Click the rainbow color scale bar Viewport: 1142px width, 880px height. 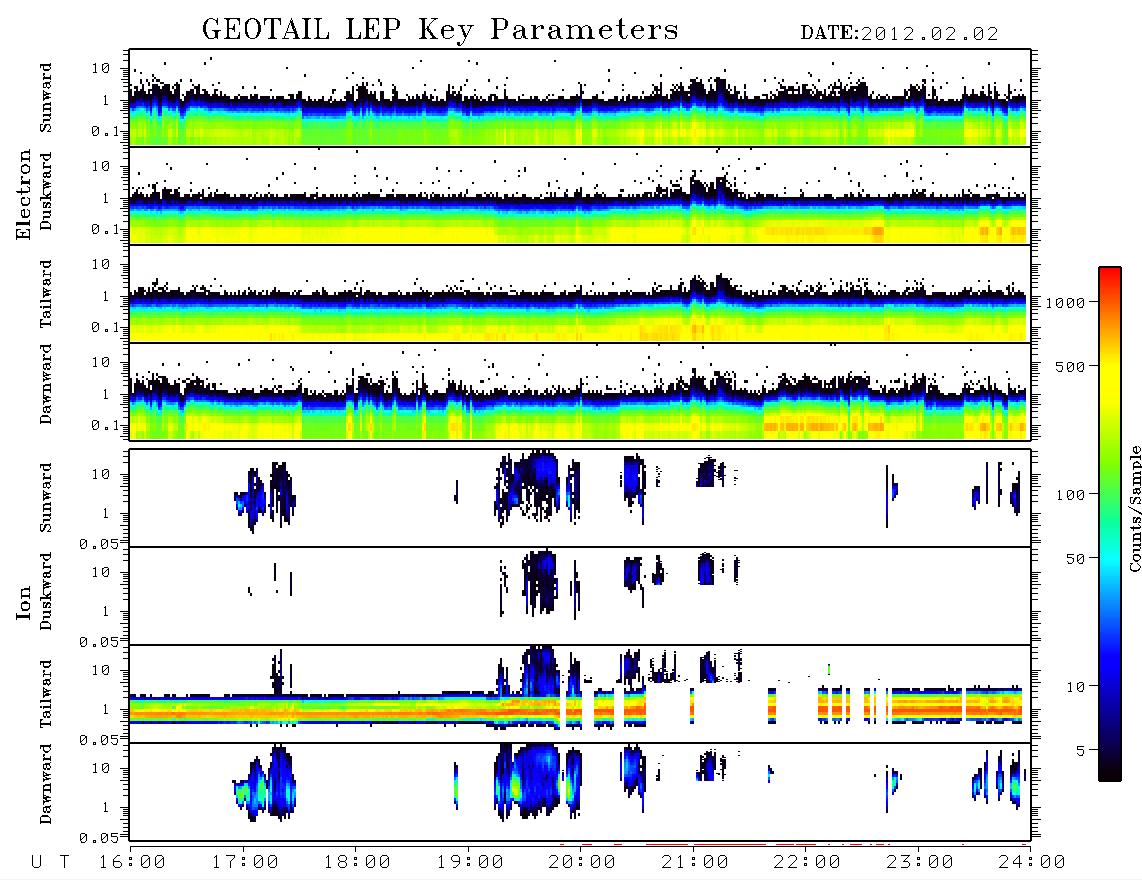tap(1110, 524)
